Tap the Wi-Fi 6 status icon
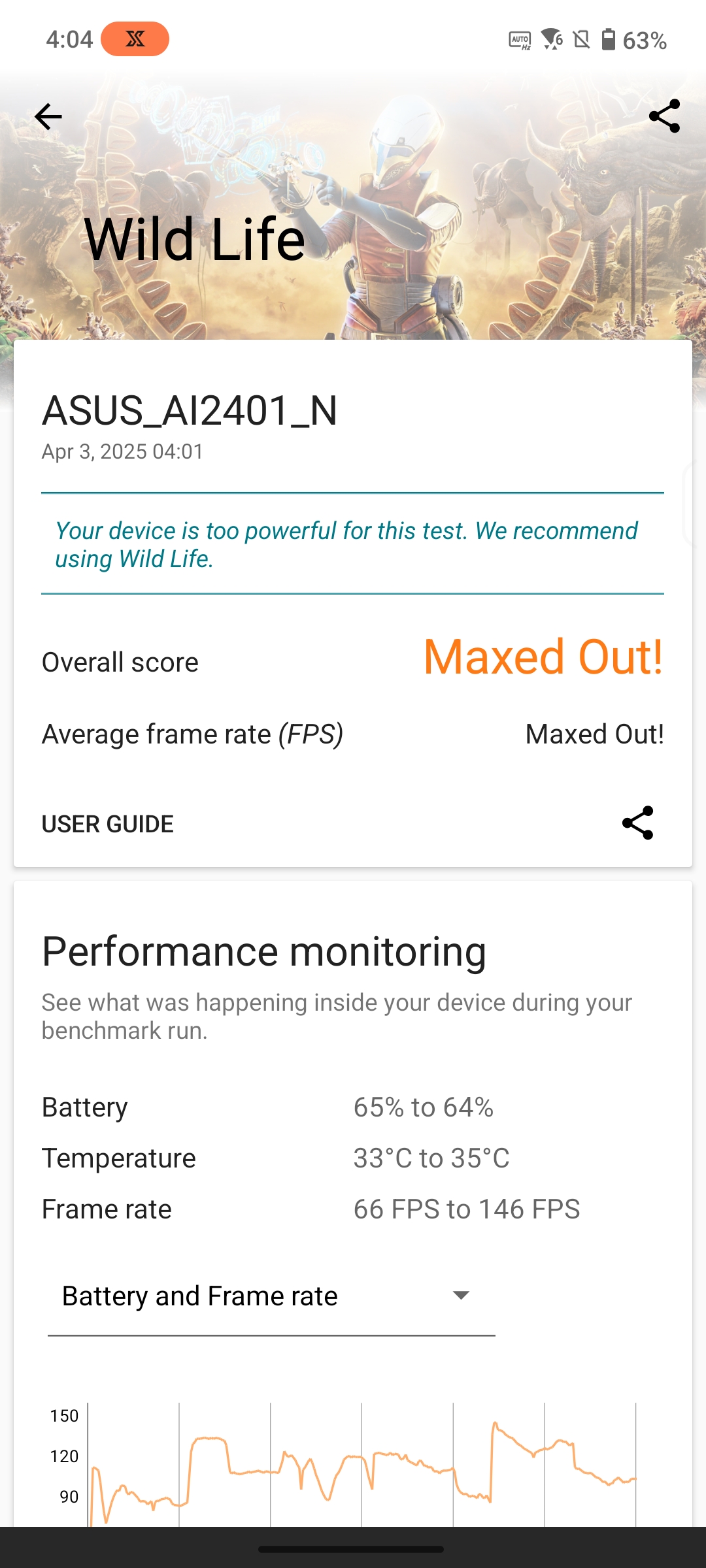Image resolution: width=706 pixels, height=1568 pixels. 552,40
